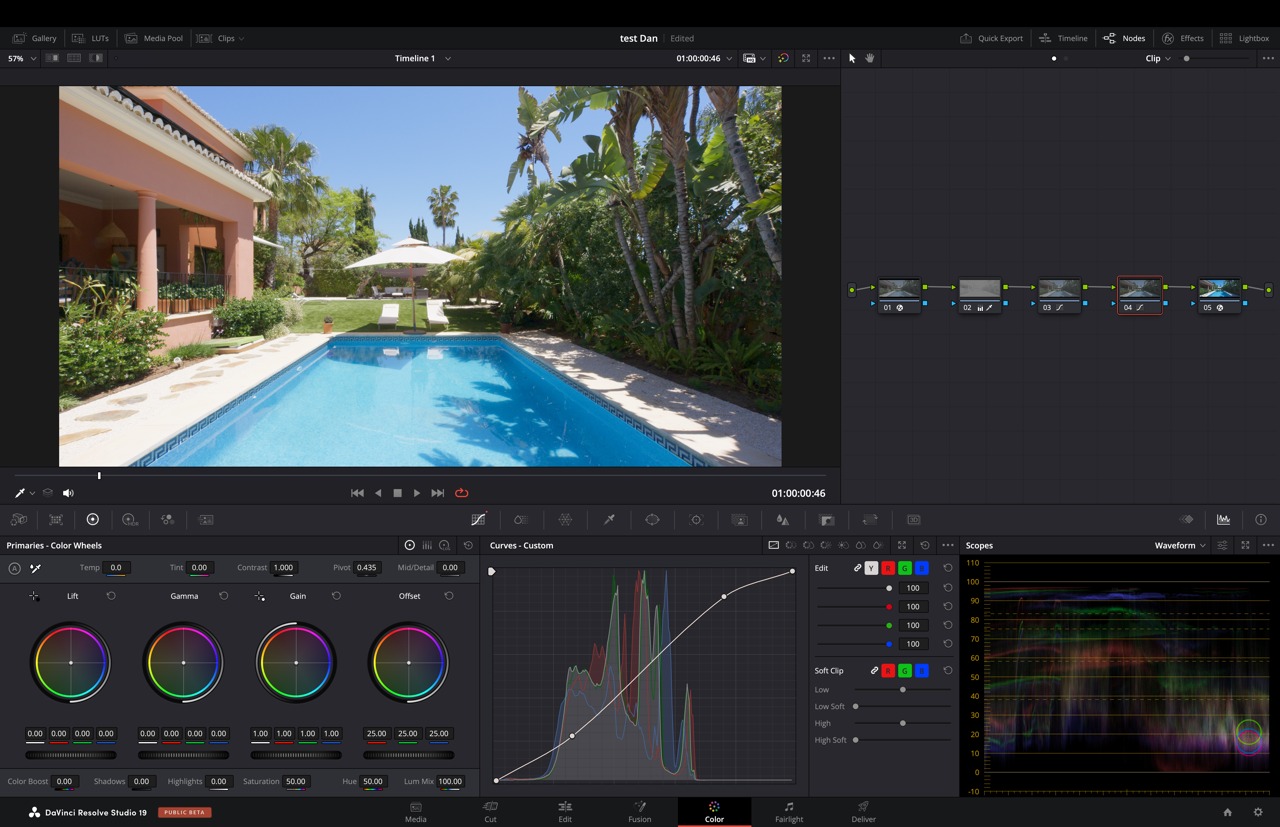Open the Key palette

click(x=827, y=520)
